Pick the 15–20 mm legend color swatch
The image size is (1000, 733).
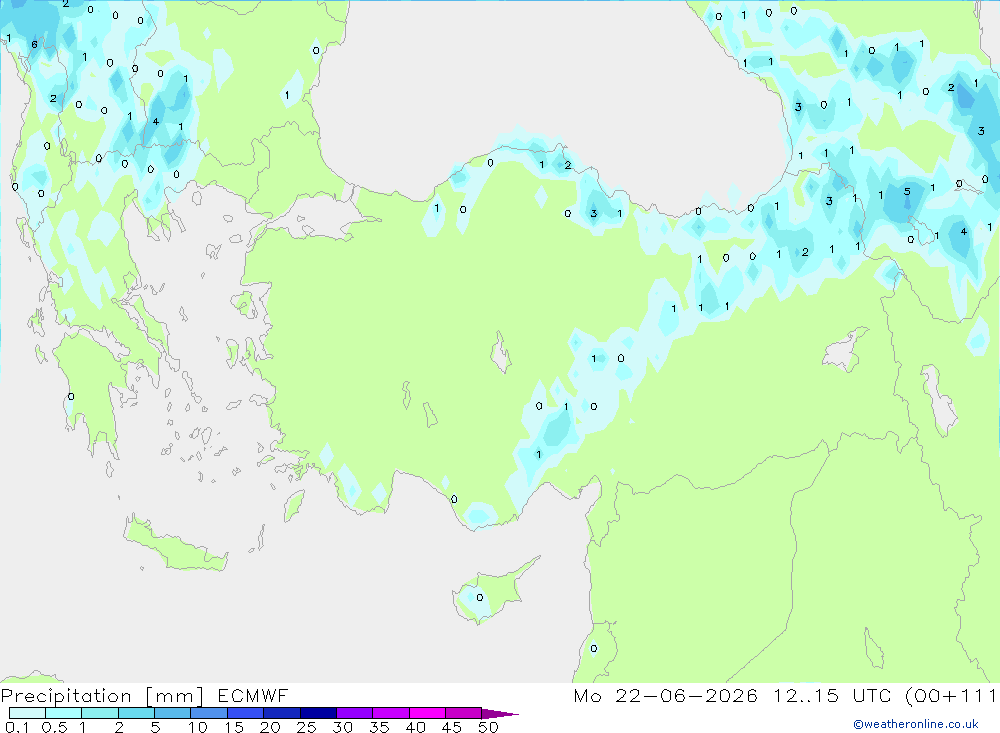point(246,713)
